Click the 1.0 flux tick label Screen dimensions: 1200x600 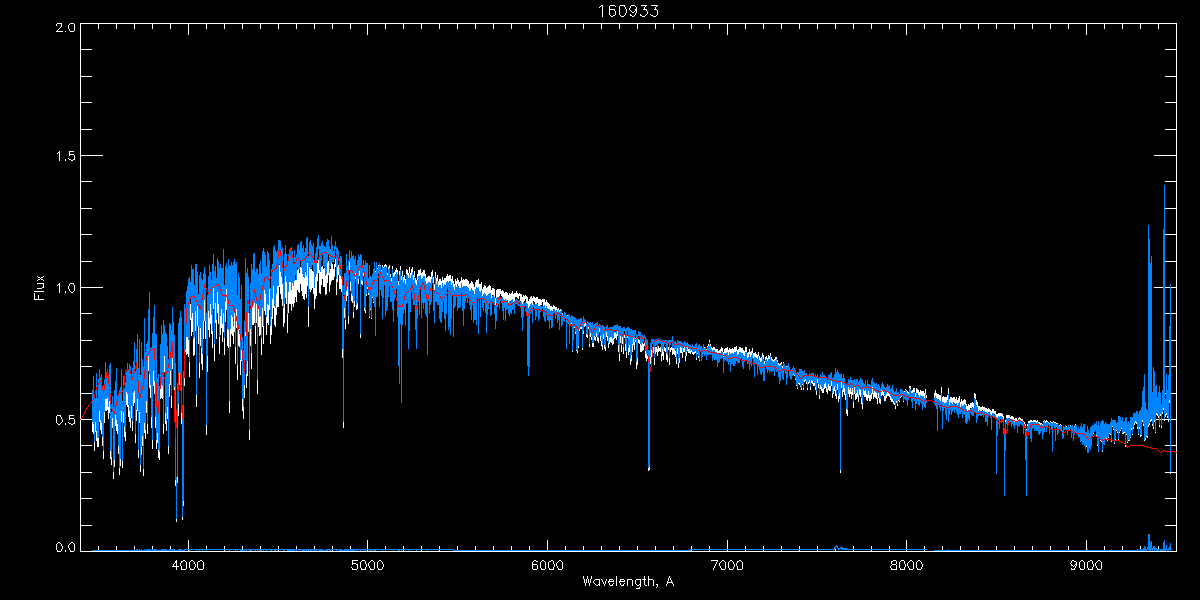pos(65,288)
